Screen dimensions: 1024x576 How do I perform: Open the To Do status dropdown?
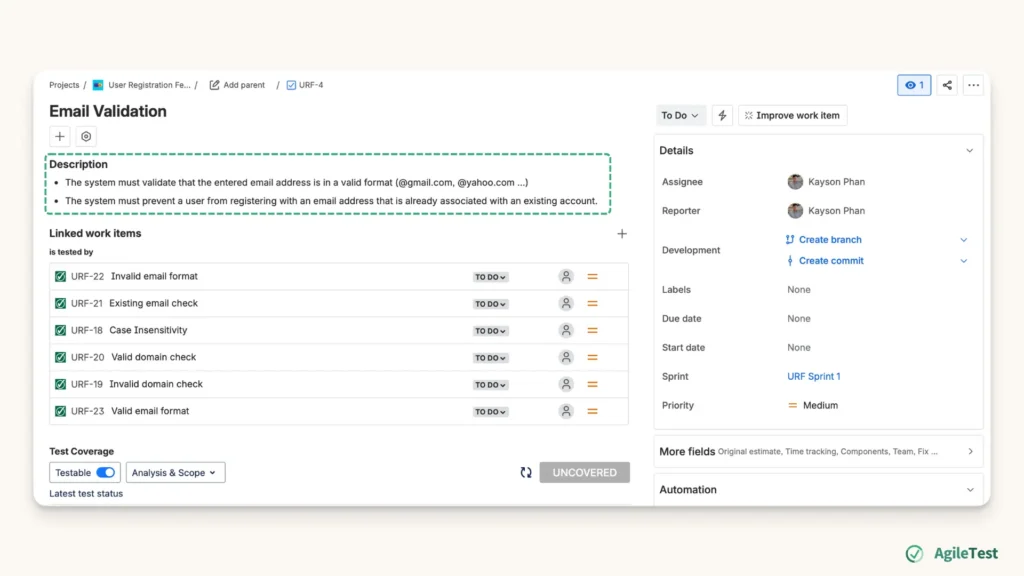click(680, 116)
